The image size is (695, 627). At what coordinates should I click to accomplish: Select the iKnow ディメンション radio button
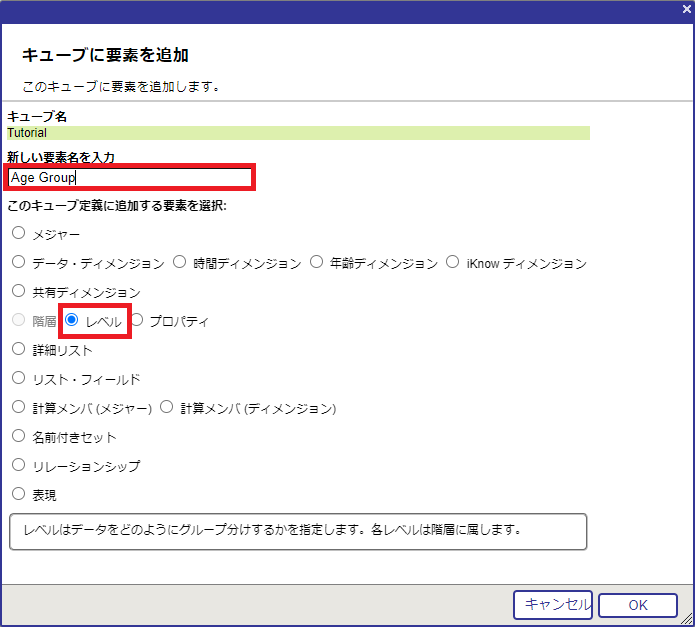click(453, 263)
